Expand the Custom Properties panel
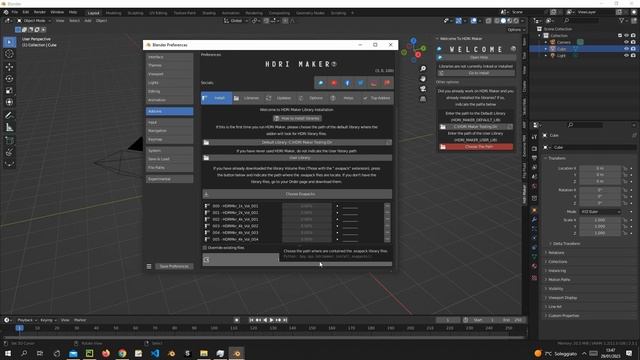The image size is (640, 360). pos(563,316)
